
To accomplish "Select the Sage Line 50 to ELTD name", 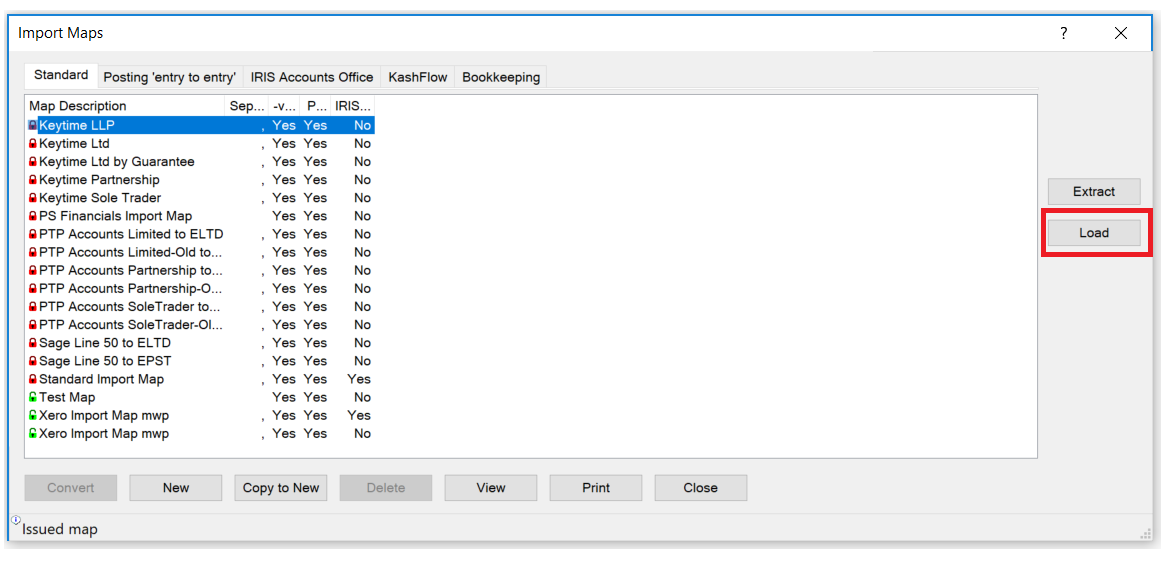I will point(105,343).
